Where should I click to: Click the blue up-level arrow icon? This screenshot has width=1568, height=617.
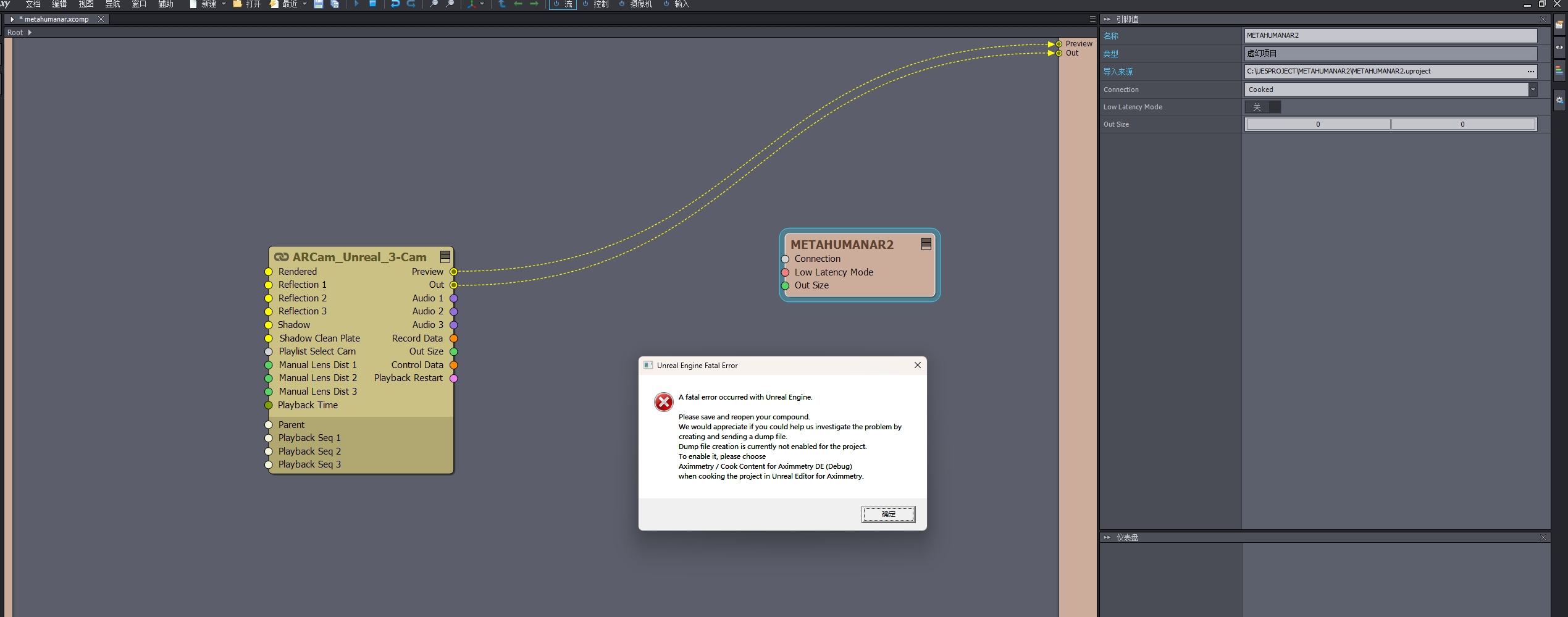(x=501, y=4)
